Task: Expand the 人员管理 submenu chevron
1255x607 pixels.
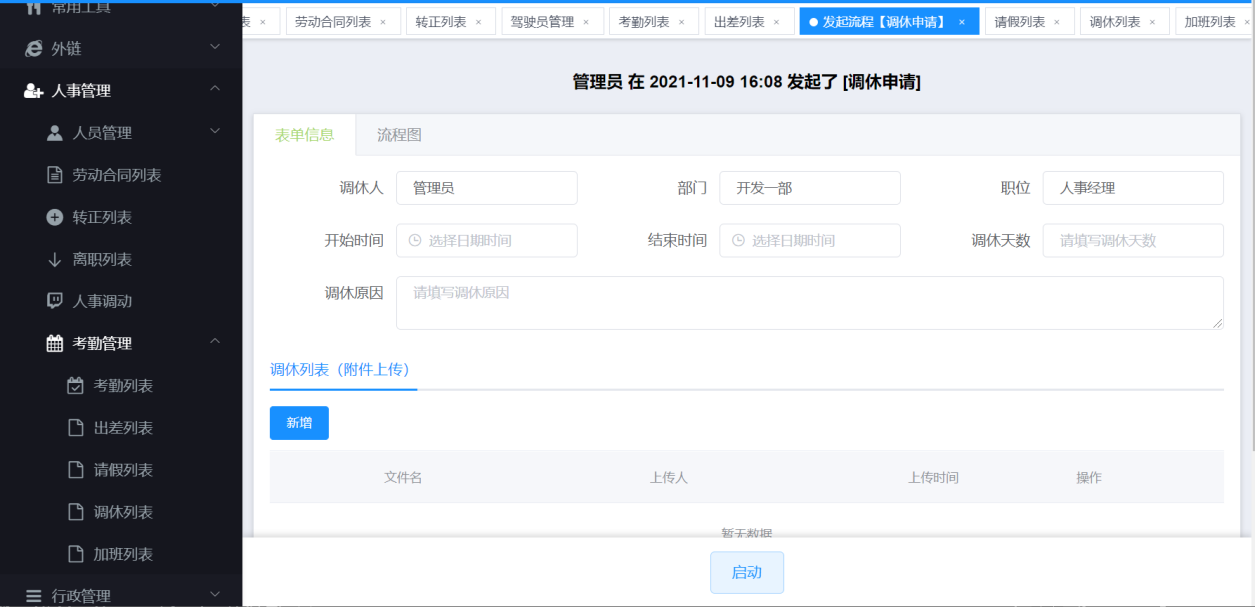Action: tap(215, 132)
